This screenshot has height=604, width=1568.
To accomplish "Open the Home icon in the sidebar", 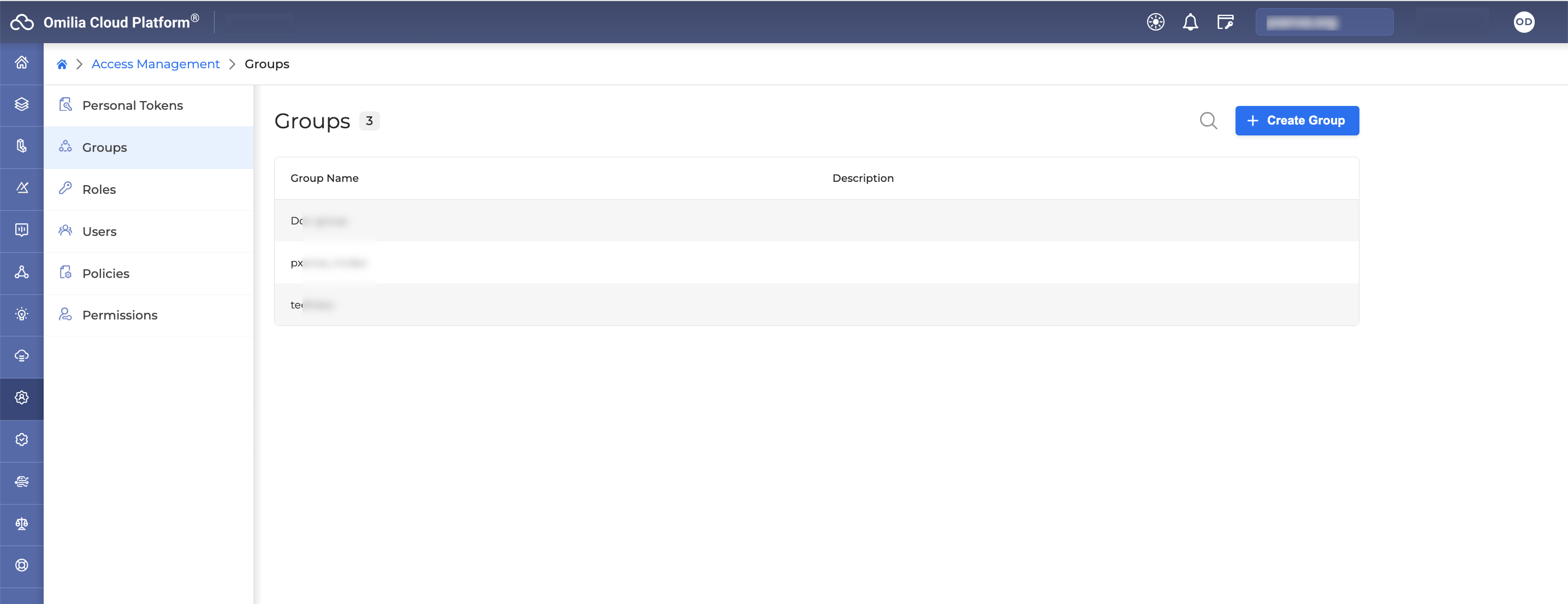I will [x=22, y=63].
